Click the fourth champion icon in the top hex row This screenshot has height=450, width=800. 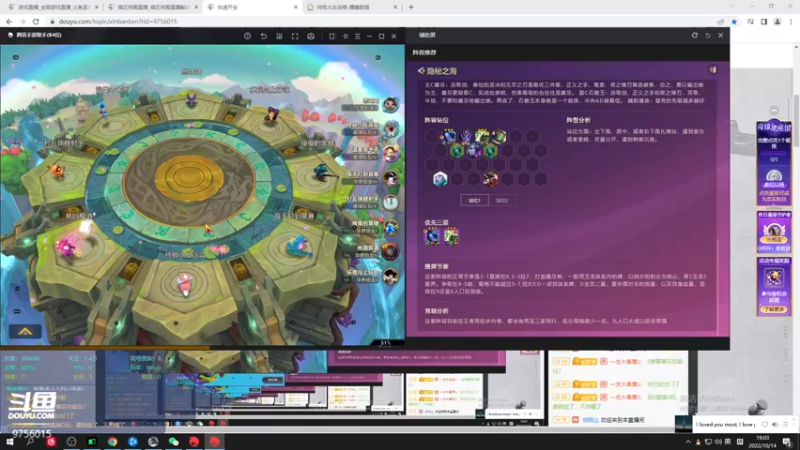499,136
